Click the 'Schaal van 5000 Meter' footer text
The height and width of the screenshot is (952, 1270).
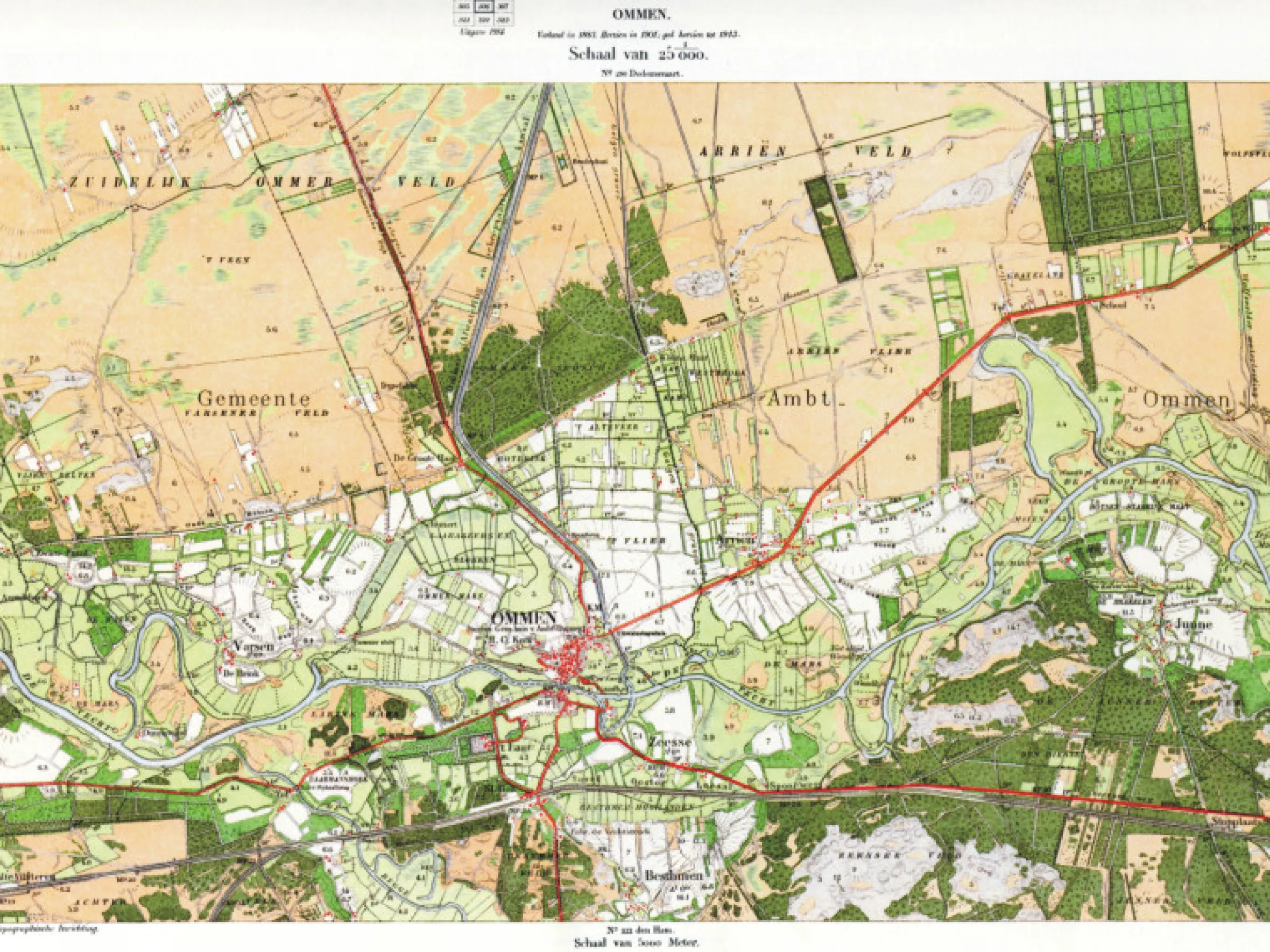636,942
